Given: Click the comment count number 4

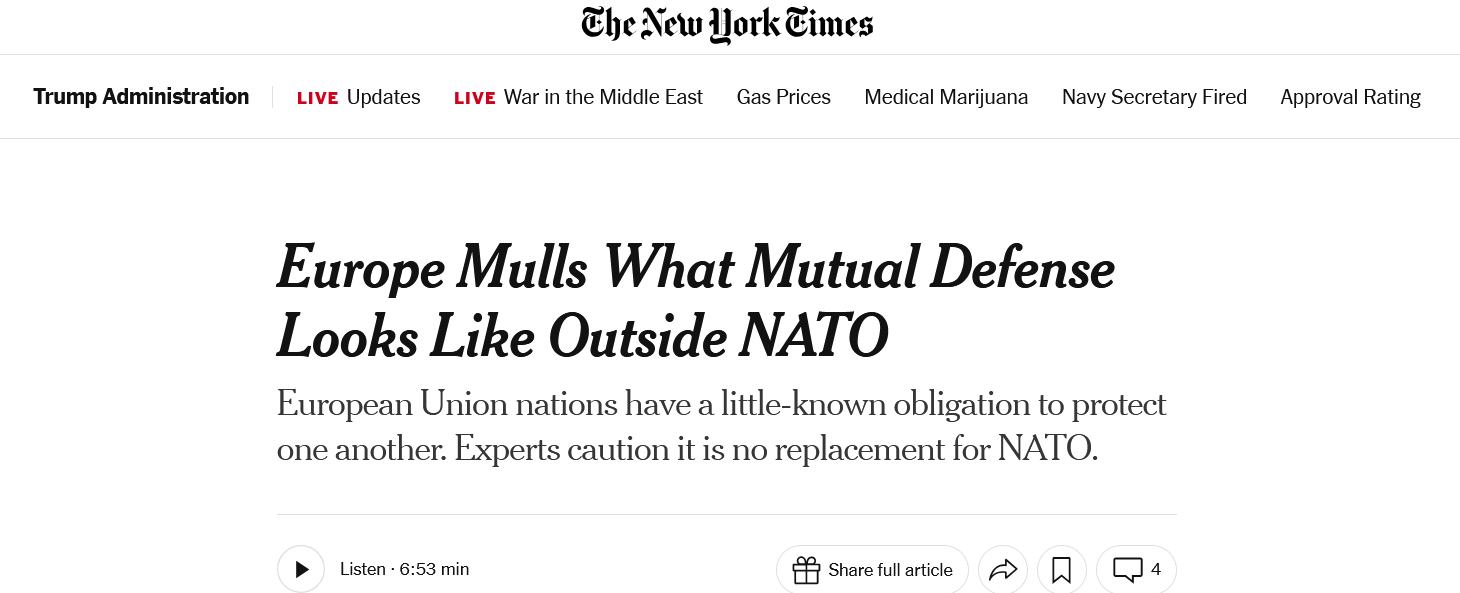Looking at the screenshot, I should pyautogui.click(x=1156, y=570).
